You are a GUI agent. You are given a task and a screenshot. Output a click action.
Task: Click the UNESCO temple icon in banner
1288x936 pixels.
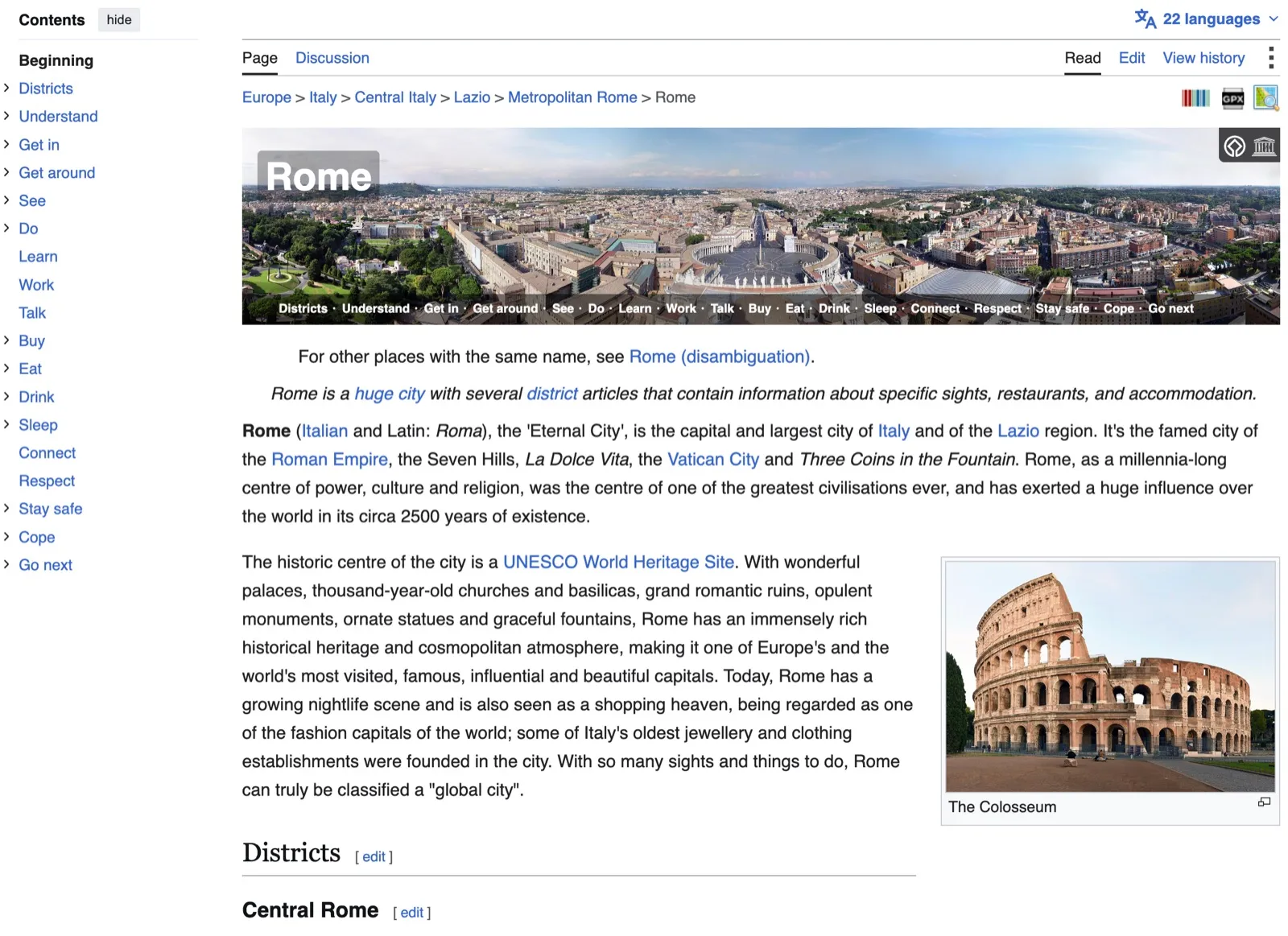pyautogui.click(x=1265, y=146)
